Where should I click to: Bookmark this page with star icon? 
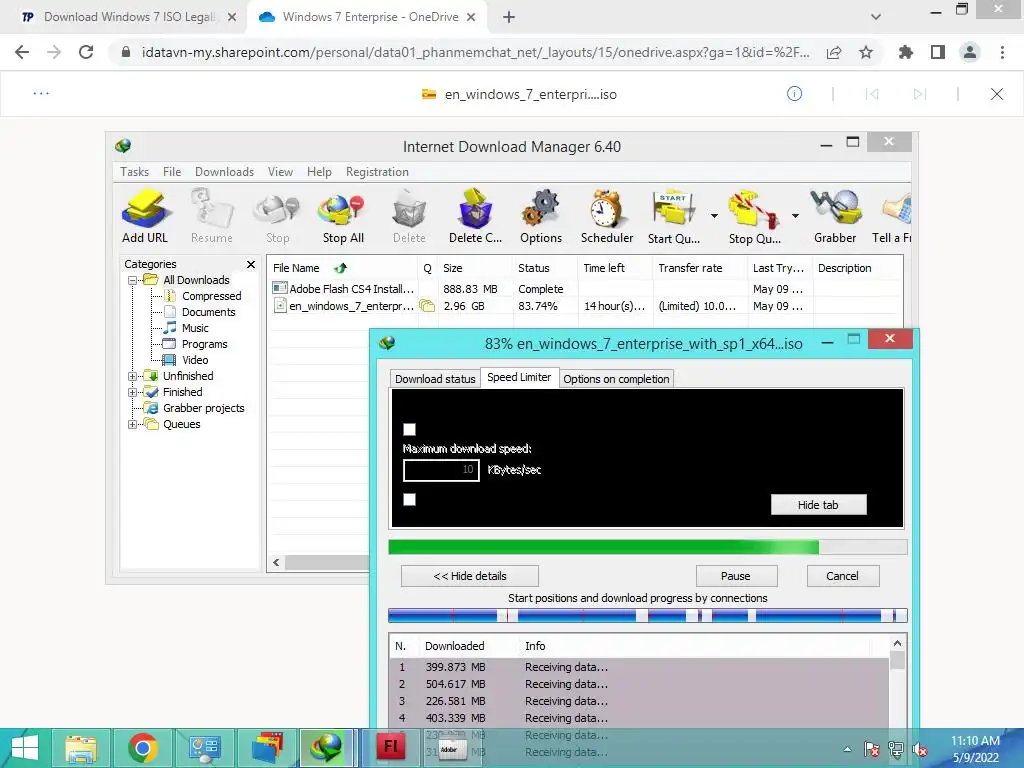(x=866, y=52)
